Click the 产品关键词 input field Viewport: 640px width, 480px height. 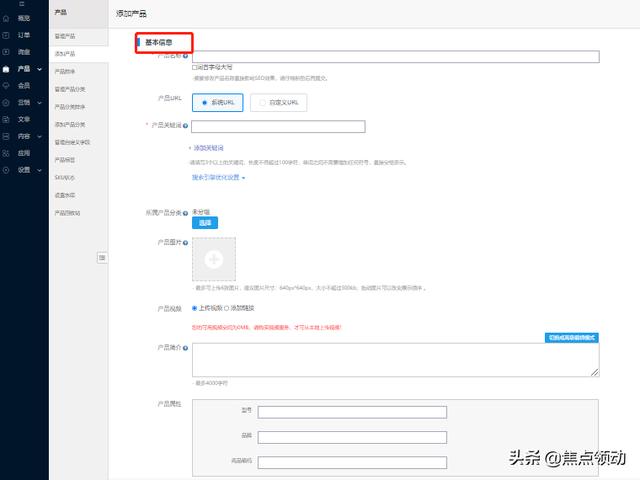[277, 126]
